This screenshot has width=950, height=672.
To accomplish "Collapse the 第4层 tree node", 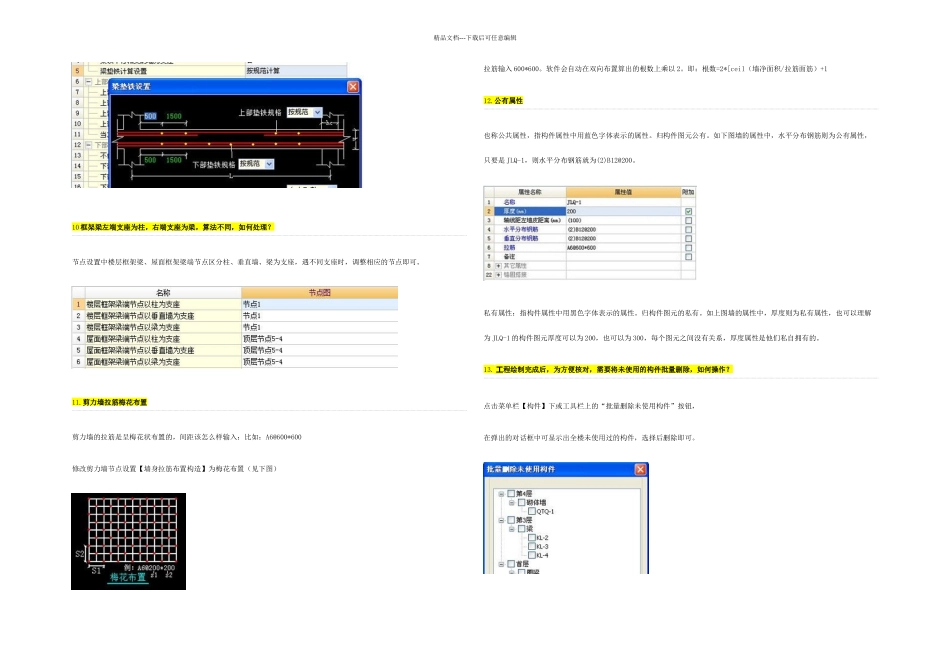I will click(501, 494).
